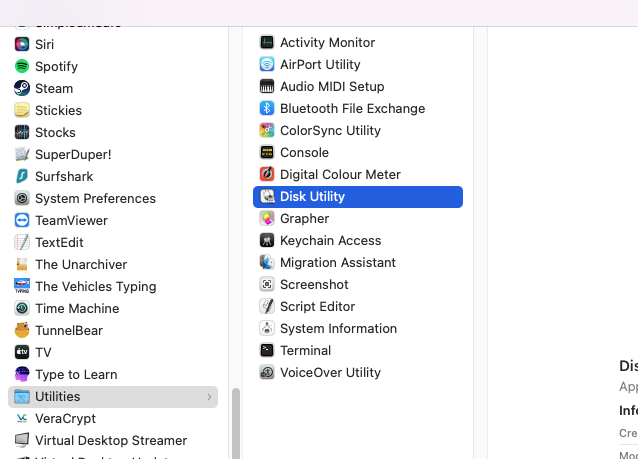Select the Siri app icon
Screen dimensions: 638x459
22,44
